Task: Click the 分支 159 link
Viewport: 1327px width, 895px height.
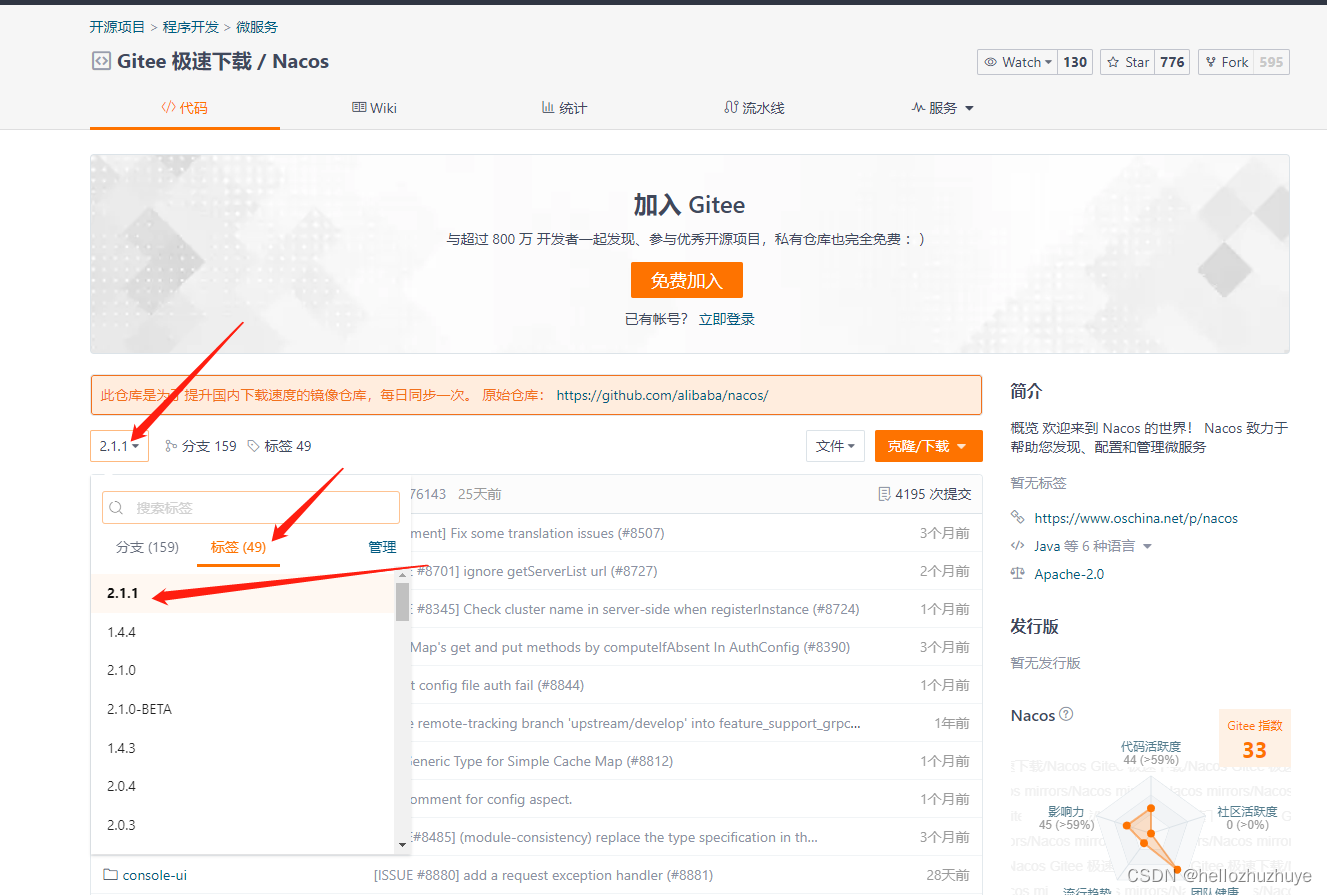Action: [201, 446]
